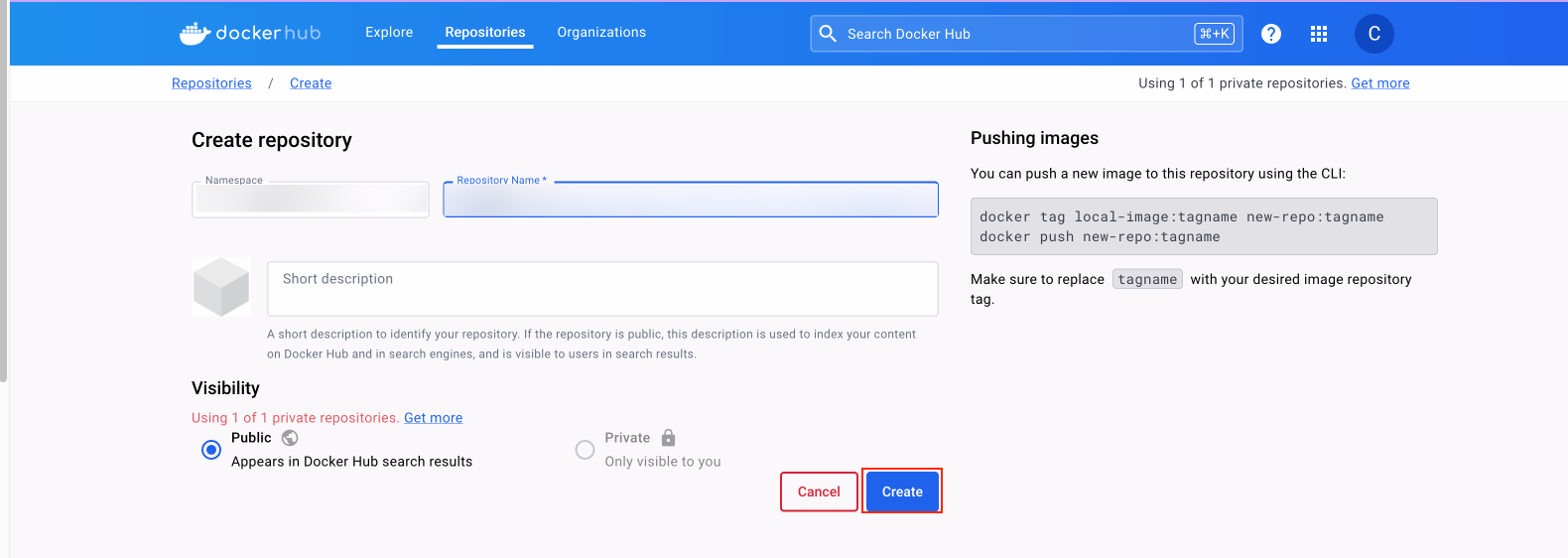Click the repository cube placeholder image
The height and width of the screenshot is (558, 1568).
click(x=221, y=287)
